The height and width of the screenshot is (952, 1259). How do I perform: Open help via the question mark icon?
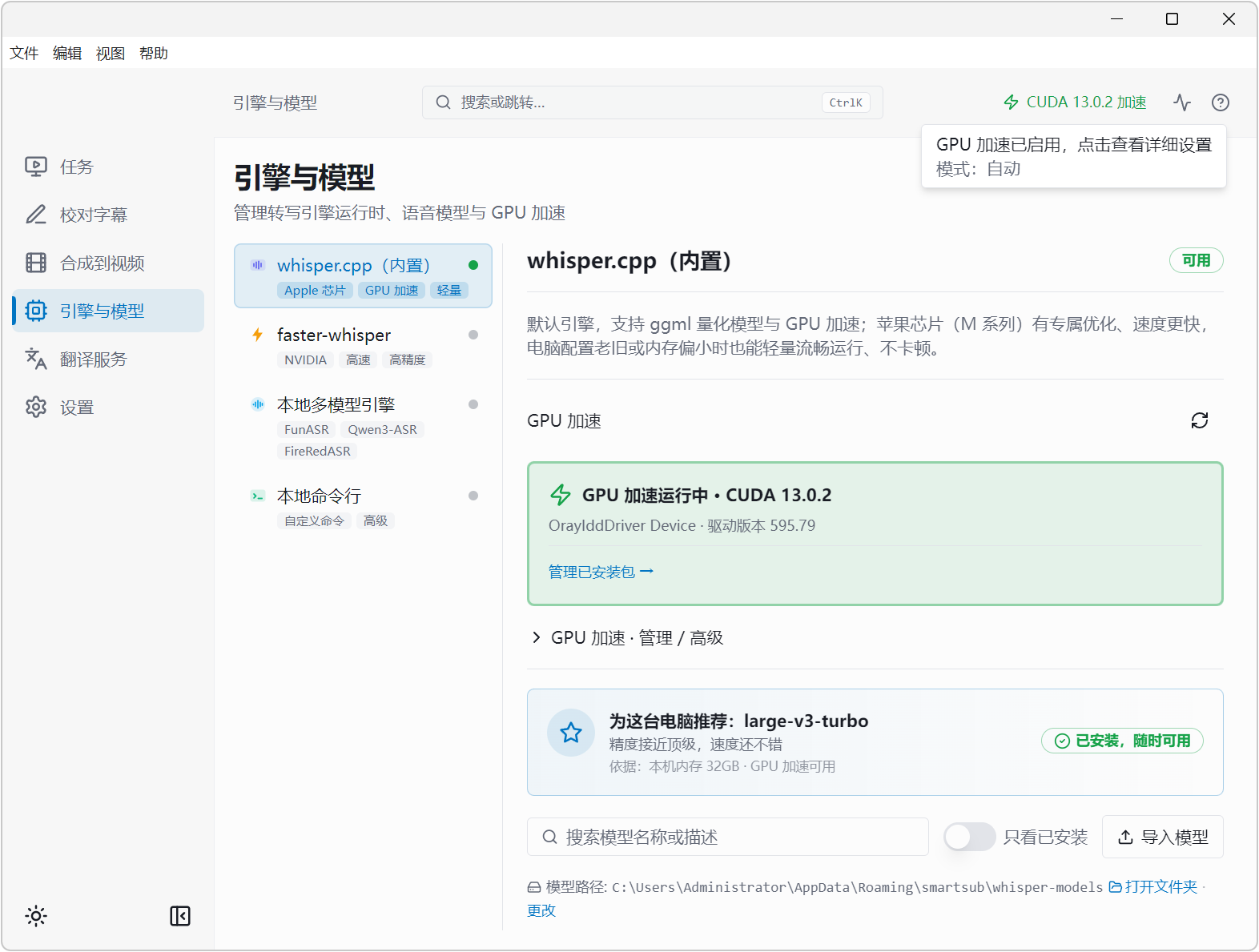(x=1221, y=102)
